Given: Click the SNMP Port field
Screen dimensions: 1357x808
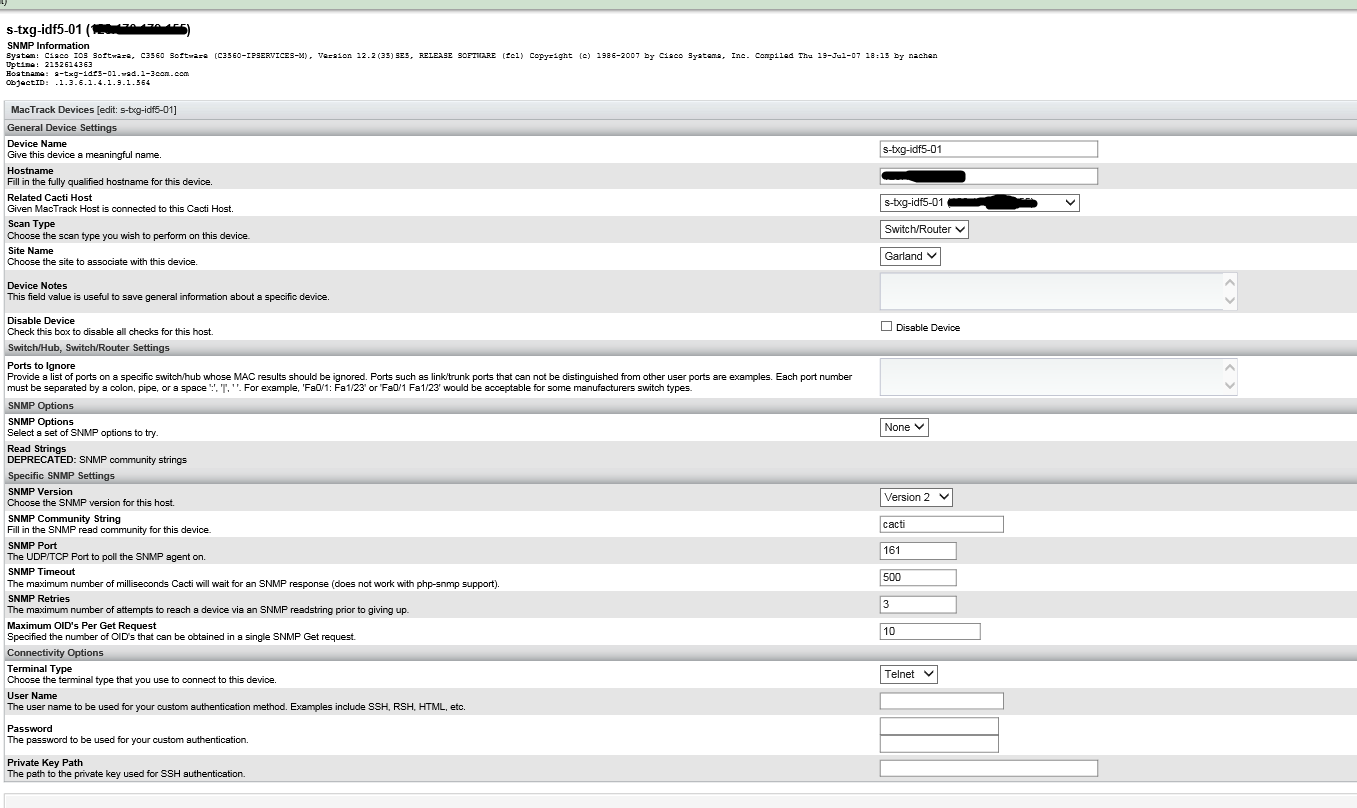Looking at the screenshot, I should 918,550.
